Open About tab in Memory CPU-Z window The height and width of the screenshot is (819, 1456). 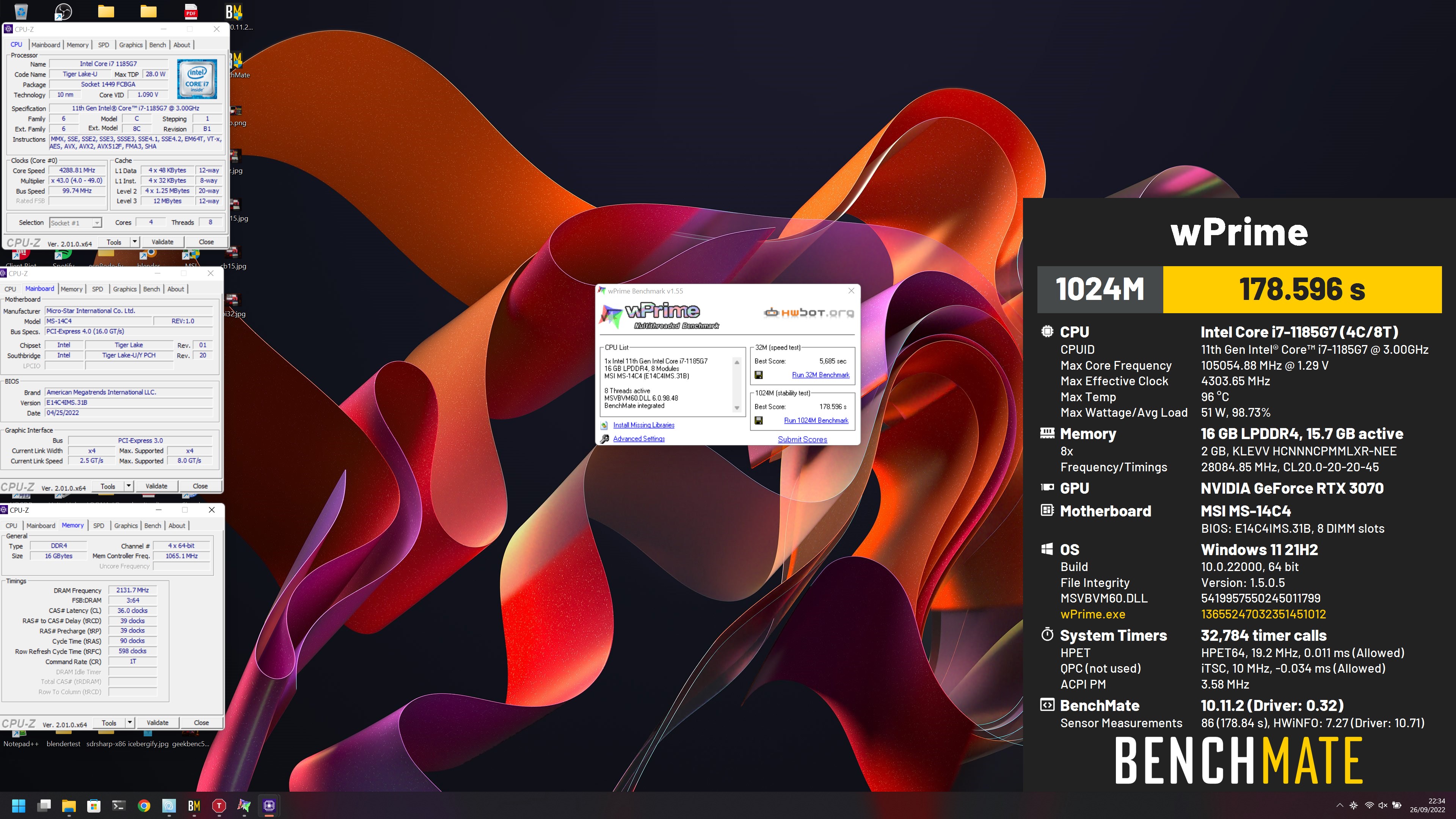(177, 526)
